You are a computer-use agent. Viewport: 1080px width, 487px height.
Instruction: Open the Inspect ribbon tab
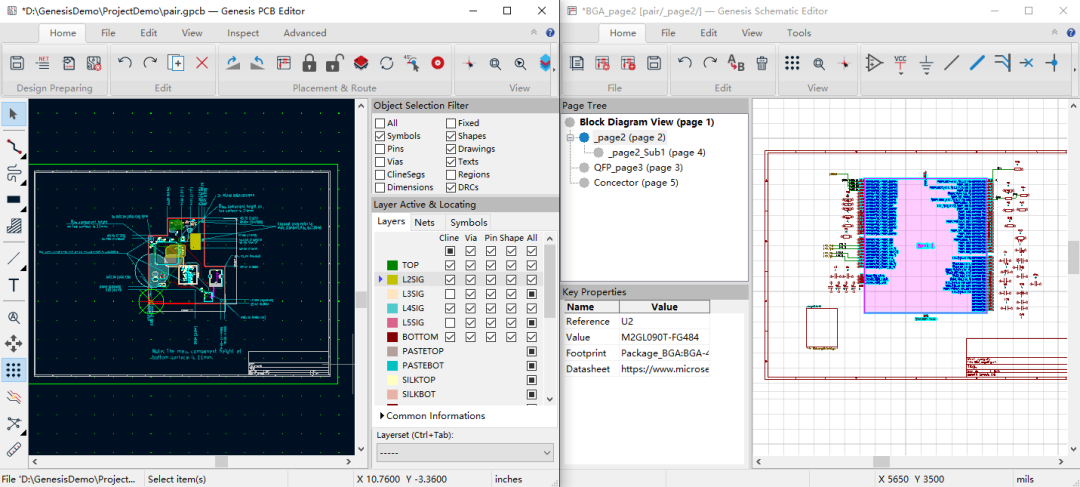(243, 33)
